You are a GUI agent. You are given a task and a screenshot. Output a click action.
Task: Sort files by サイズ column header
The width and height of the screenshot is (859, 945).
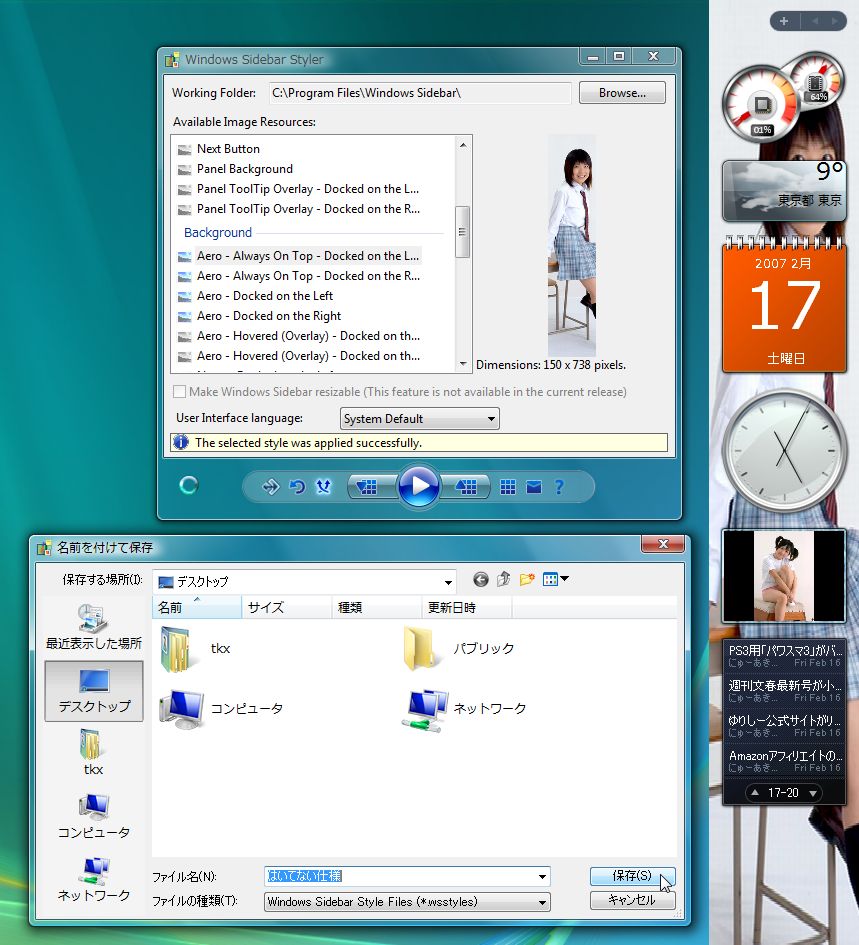287,607
